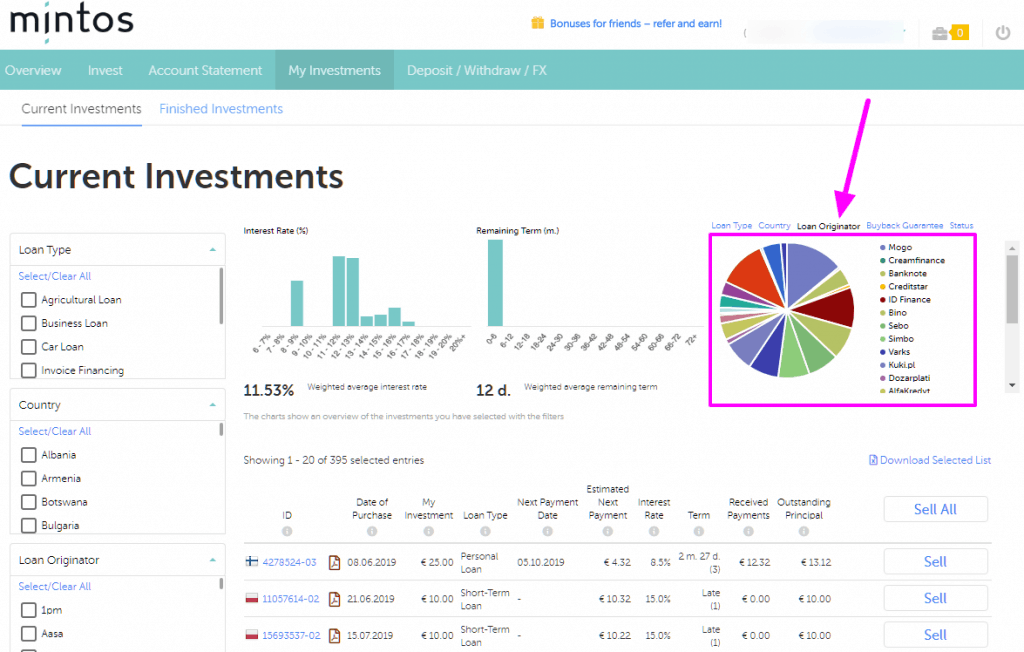The height and width of the screenshot is (652, 1024).
Task: Switch to the Finished Investments tab
Action: 220,107
